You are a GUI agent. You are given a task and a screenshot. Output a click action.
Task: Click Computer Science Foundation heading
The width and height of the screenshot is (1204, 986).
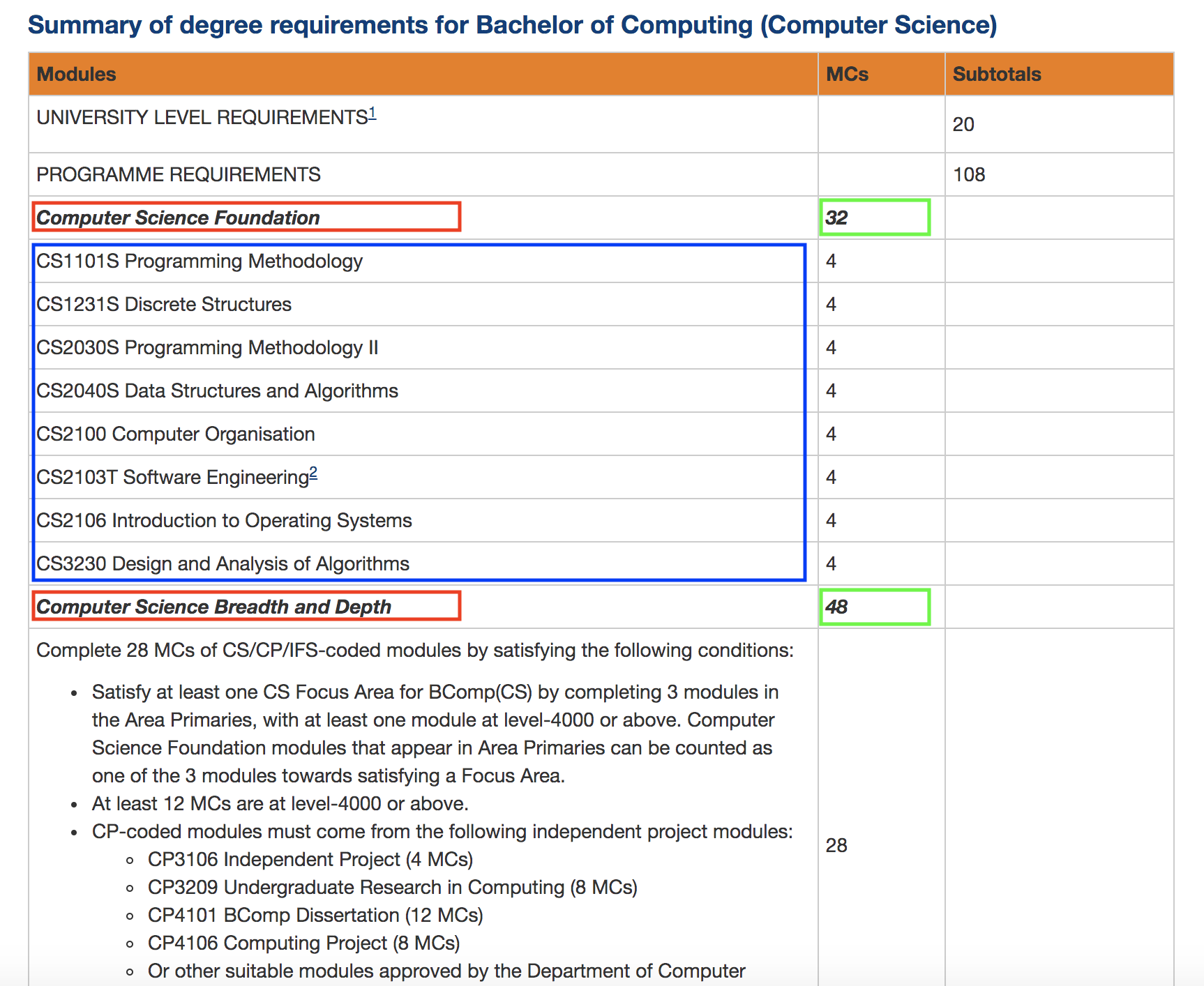[178, 218]
